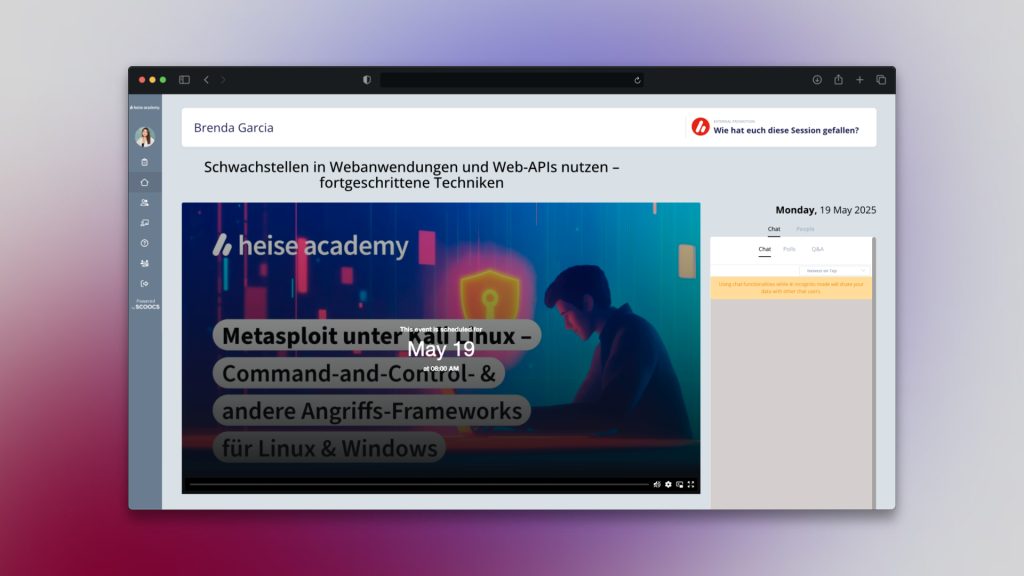Viewport: 1024px width, 576px height.
Task: Click the privacy shield icon near address bar
Action: 367,80
